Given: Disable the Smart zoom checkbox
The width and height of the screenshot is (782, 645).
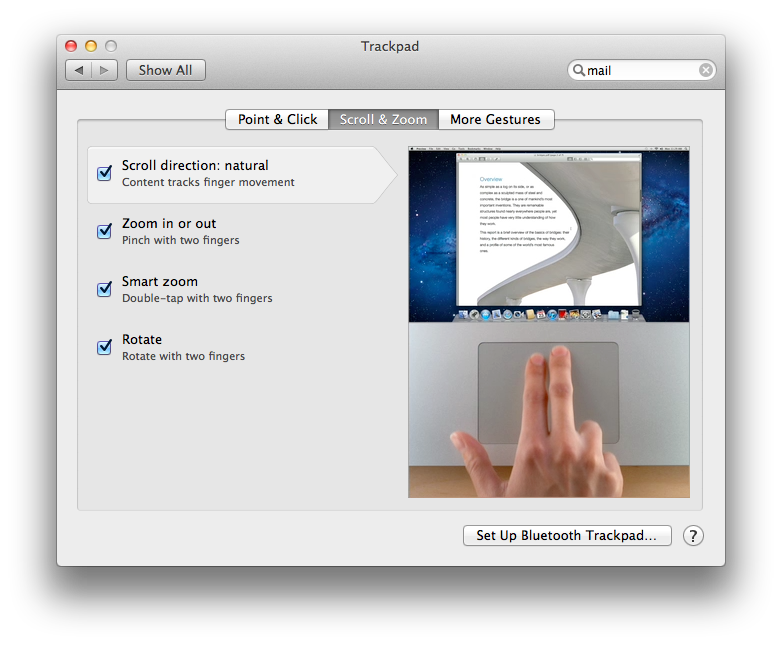Looking at the screenshot, I should coord(104,289).
